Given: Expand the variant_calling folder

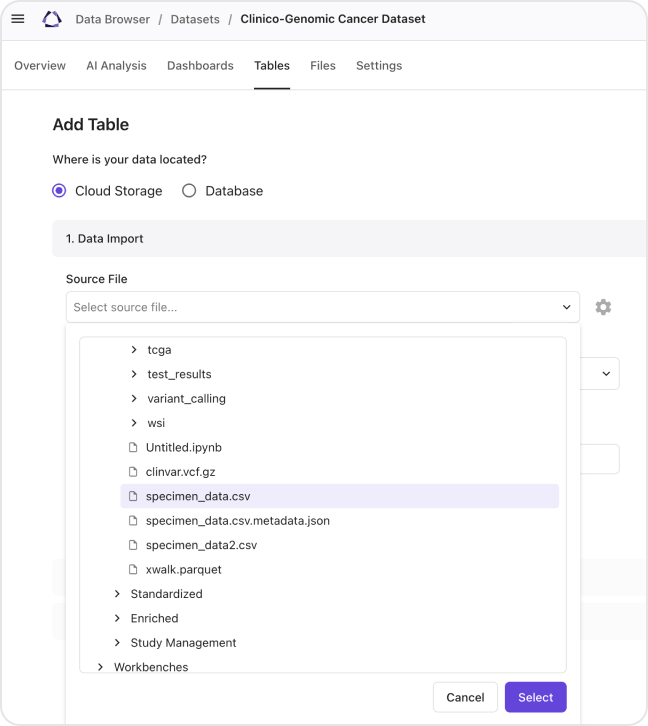Looking at the screenshot, I should [134, 399].
